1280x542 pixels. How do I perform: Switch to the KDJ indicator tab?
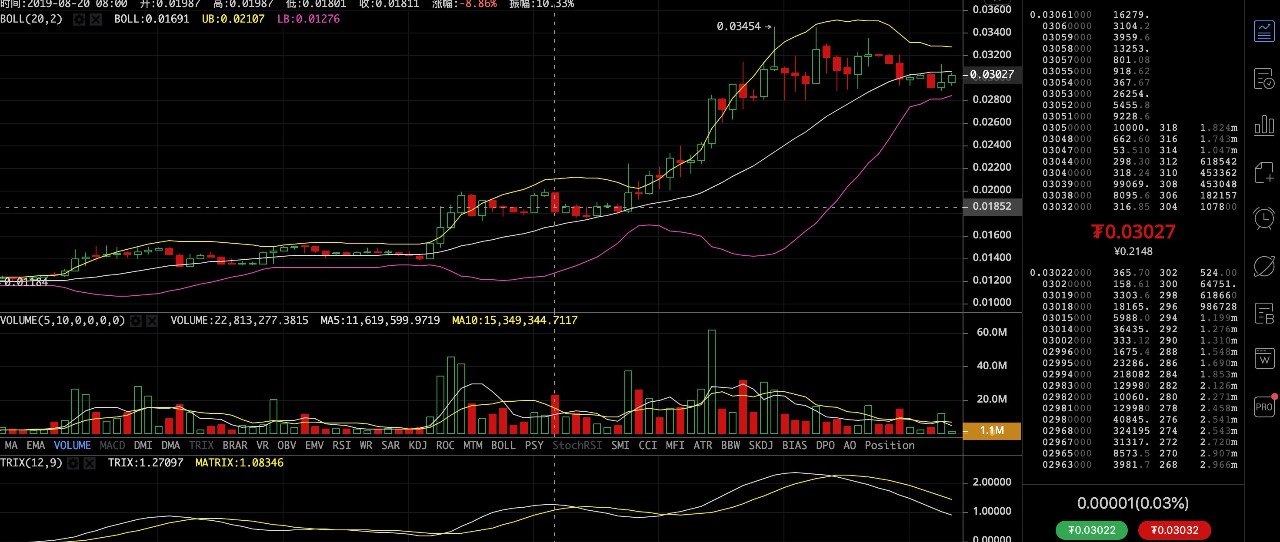tap(418, 445)
